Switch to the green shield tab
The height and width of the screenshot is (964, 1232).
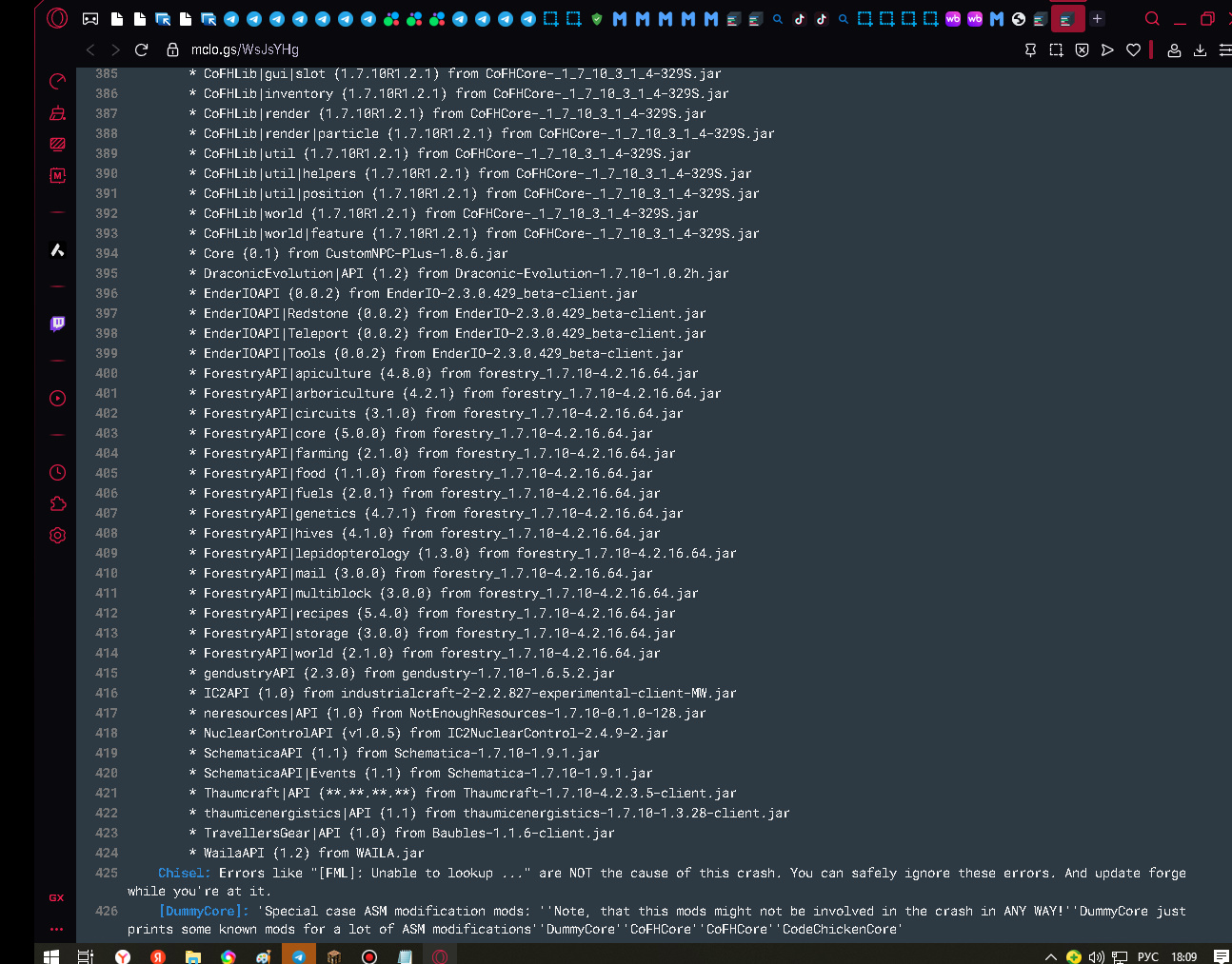[x=597, y=19]
